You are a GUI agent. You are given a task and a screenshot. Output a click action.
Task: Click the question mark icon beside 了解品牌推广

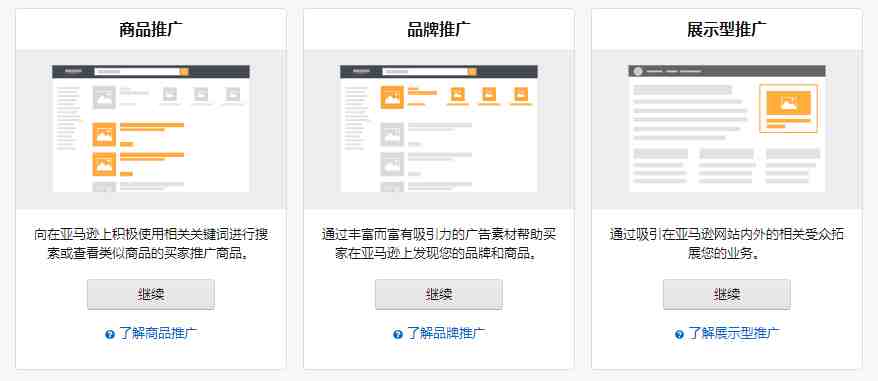pyautogui.click(x=398, y=334)
